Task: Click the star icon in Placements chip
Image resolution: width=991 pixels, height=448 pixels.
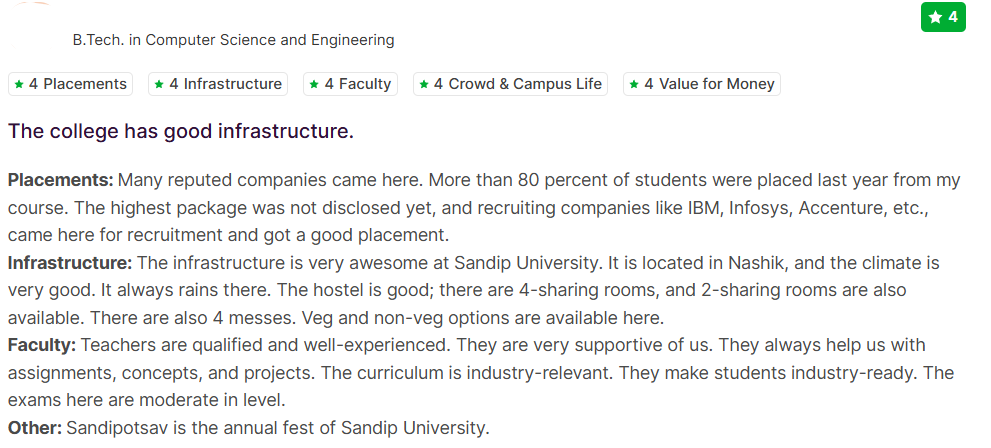Action: pos(19,85)
